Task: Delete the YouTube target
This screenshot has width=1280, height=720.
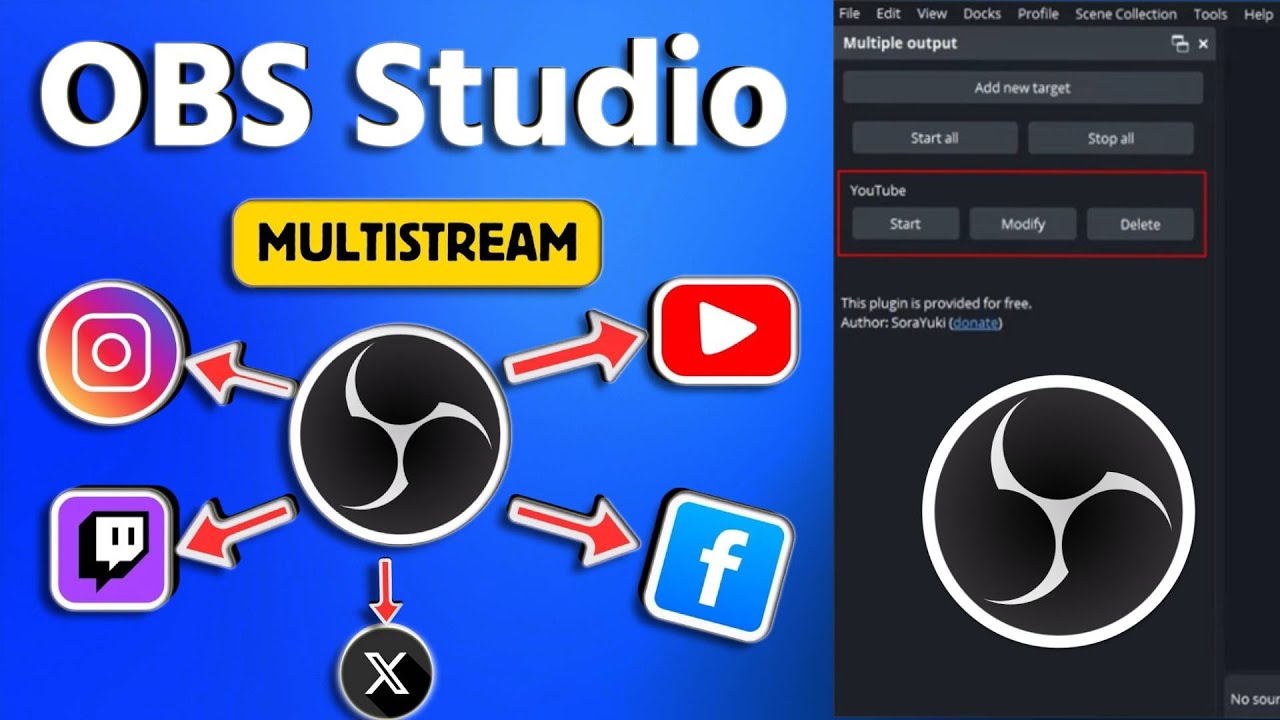Action: [1140, 224]
